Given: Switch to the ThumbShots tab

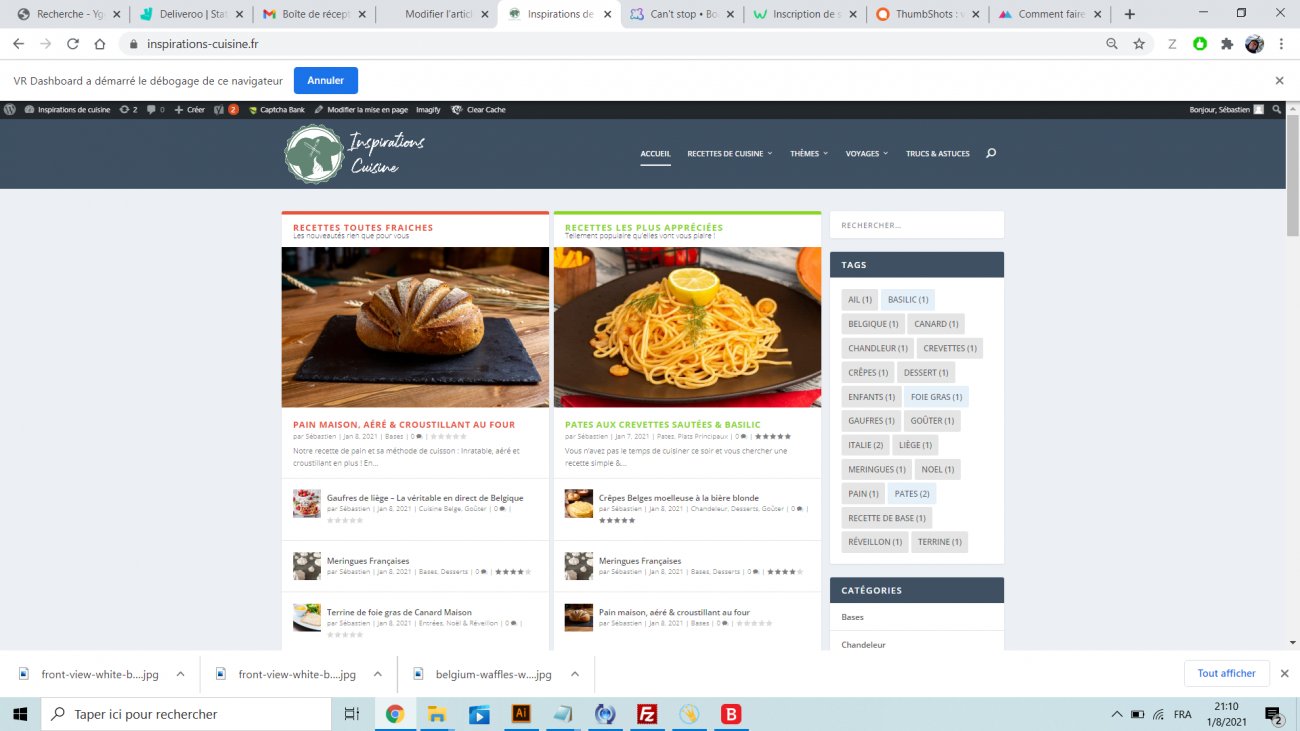Looking at the screenshot, I should [x=926, y=14].
